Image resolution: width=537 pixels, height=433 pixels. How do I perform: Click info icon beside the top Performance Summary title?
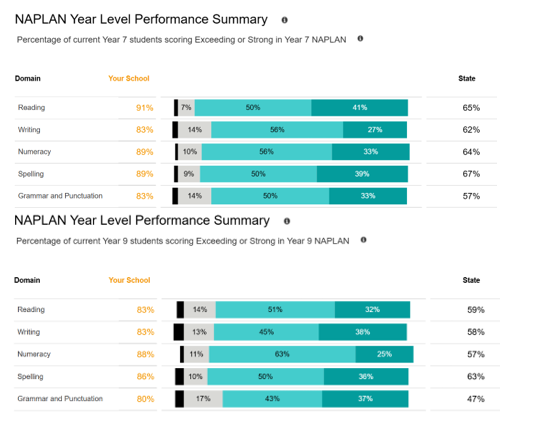tap(284, 20)
